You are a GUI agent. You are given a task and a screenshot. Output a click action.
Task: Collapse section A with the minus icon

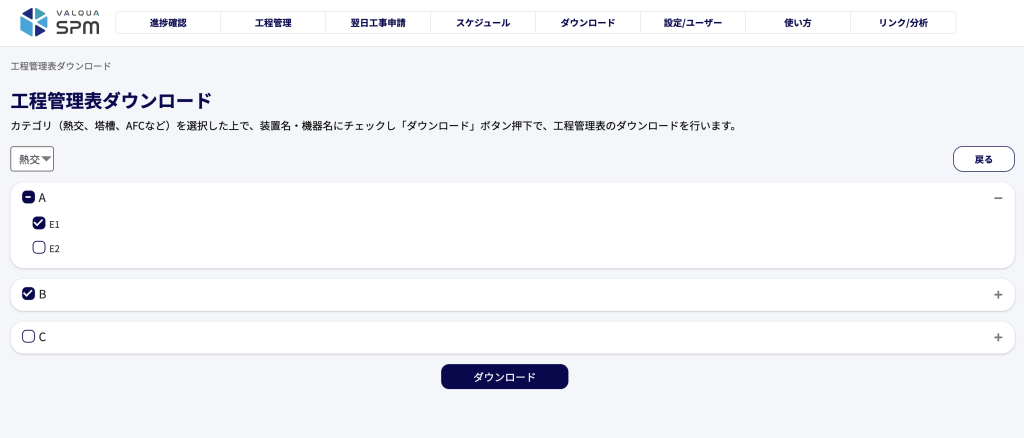tap(998, 198)
